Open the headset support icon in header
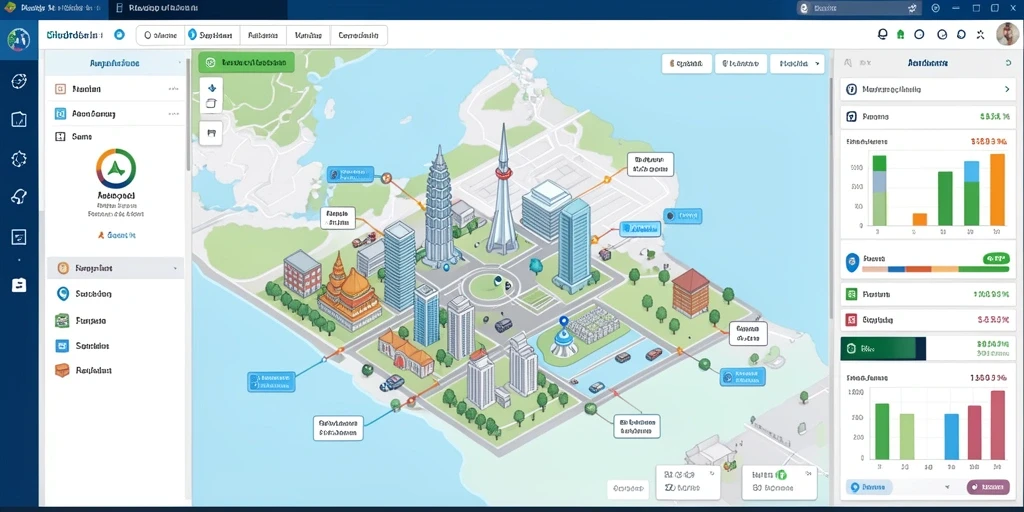This screenshot has height=512, width=1024. [x=883, y=35]
